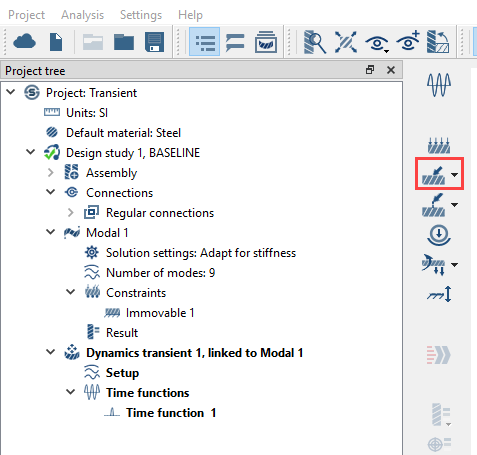Image resolution: width=477 pixels, height=455 pixels.
Task: Select the magnifier search geometry icon
Action: [315, 42]
